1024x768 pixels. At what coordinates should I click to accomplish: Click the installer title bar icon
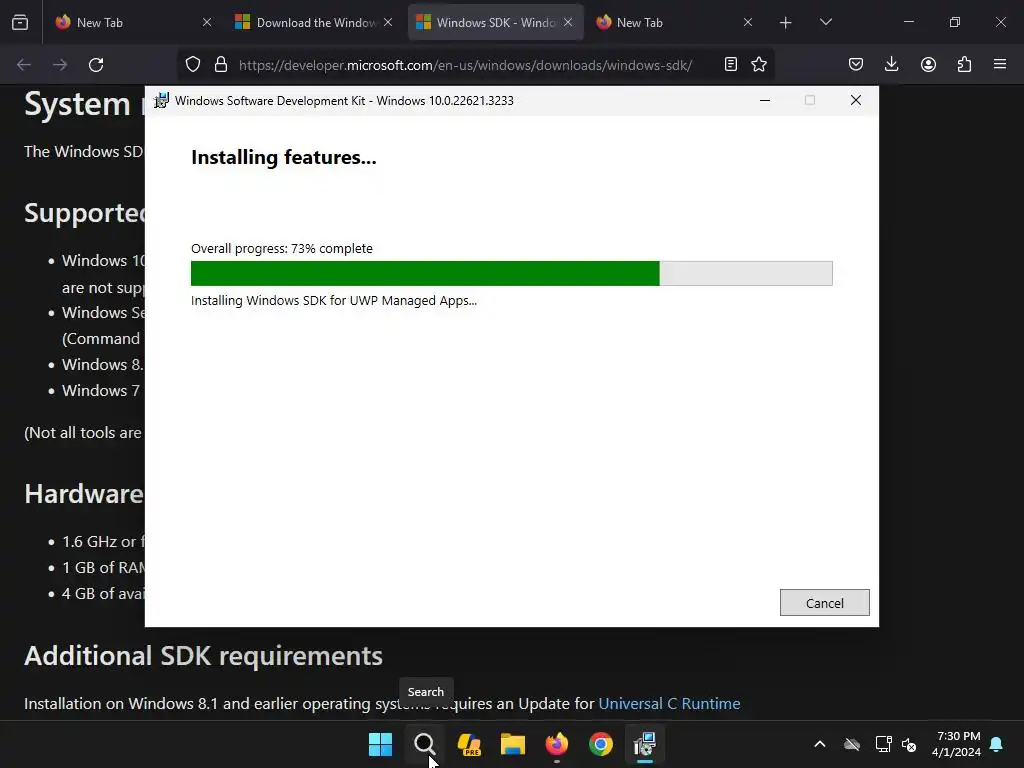[161, 101]
